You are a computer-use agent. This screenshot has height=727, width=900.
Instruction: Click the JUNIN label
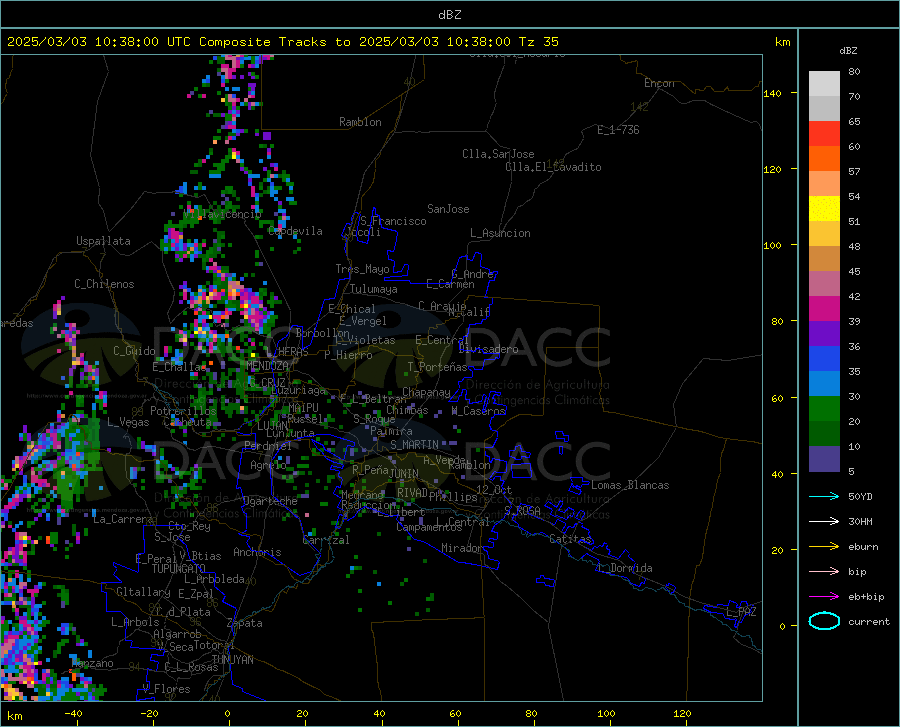404,473
